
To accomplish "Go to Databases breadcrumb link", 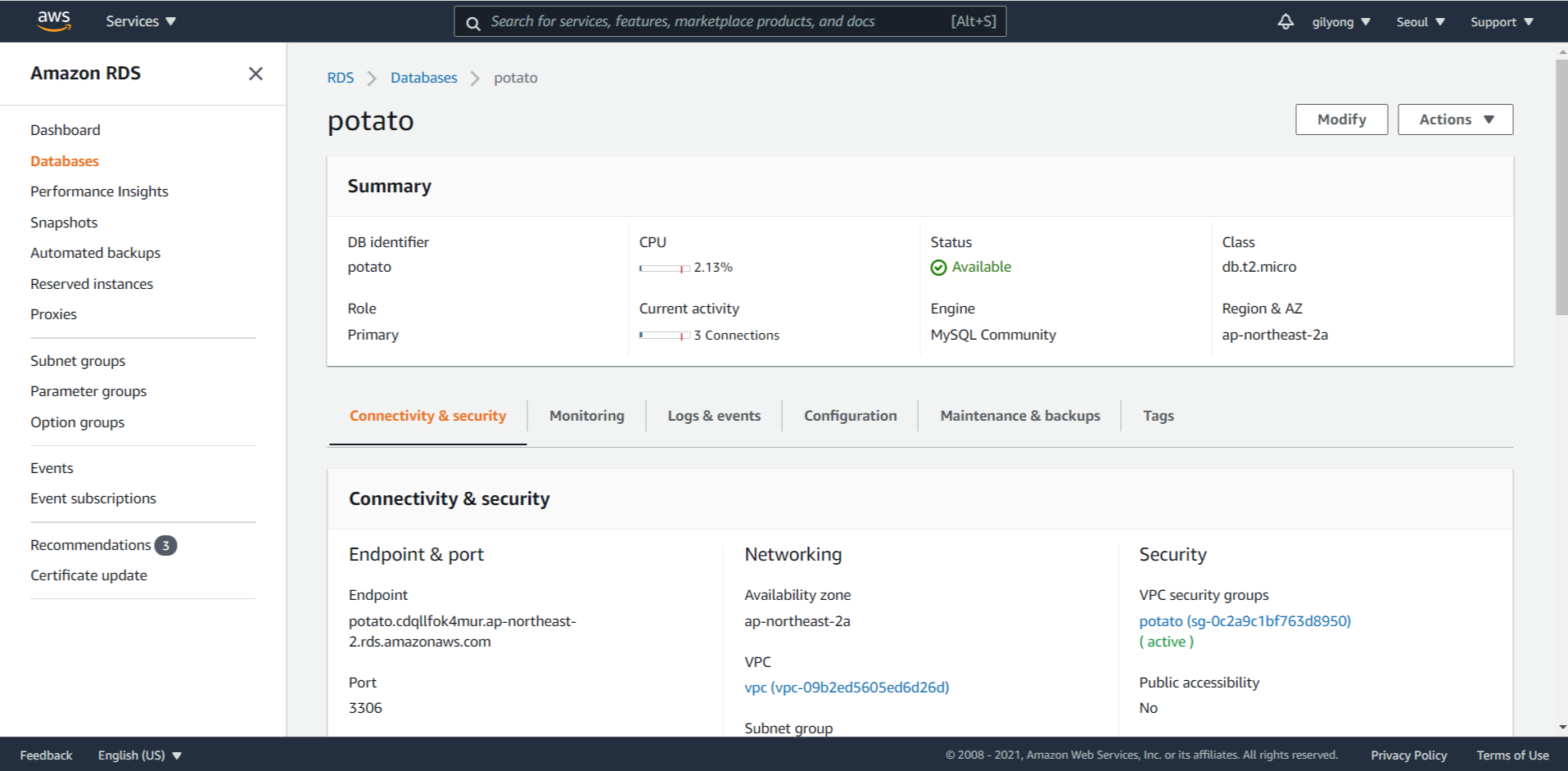I will click(x=423, y=78).
